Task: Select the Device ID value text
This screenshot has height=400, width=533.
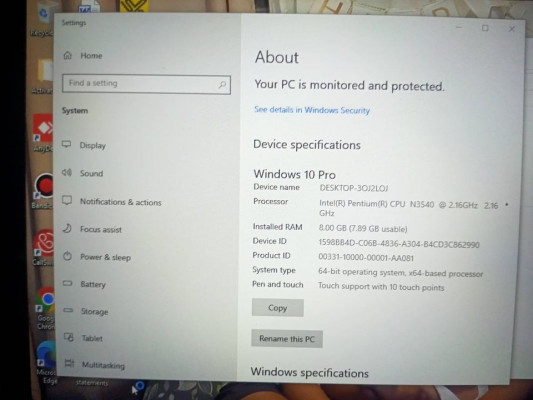Action: (x=399, y=244)
